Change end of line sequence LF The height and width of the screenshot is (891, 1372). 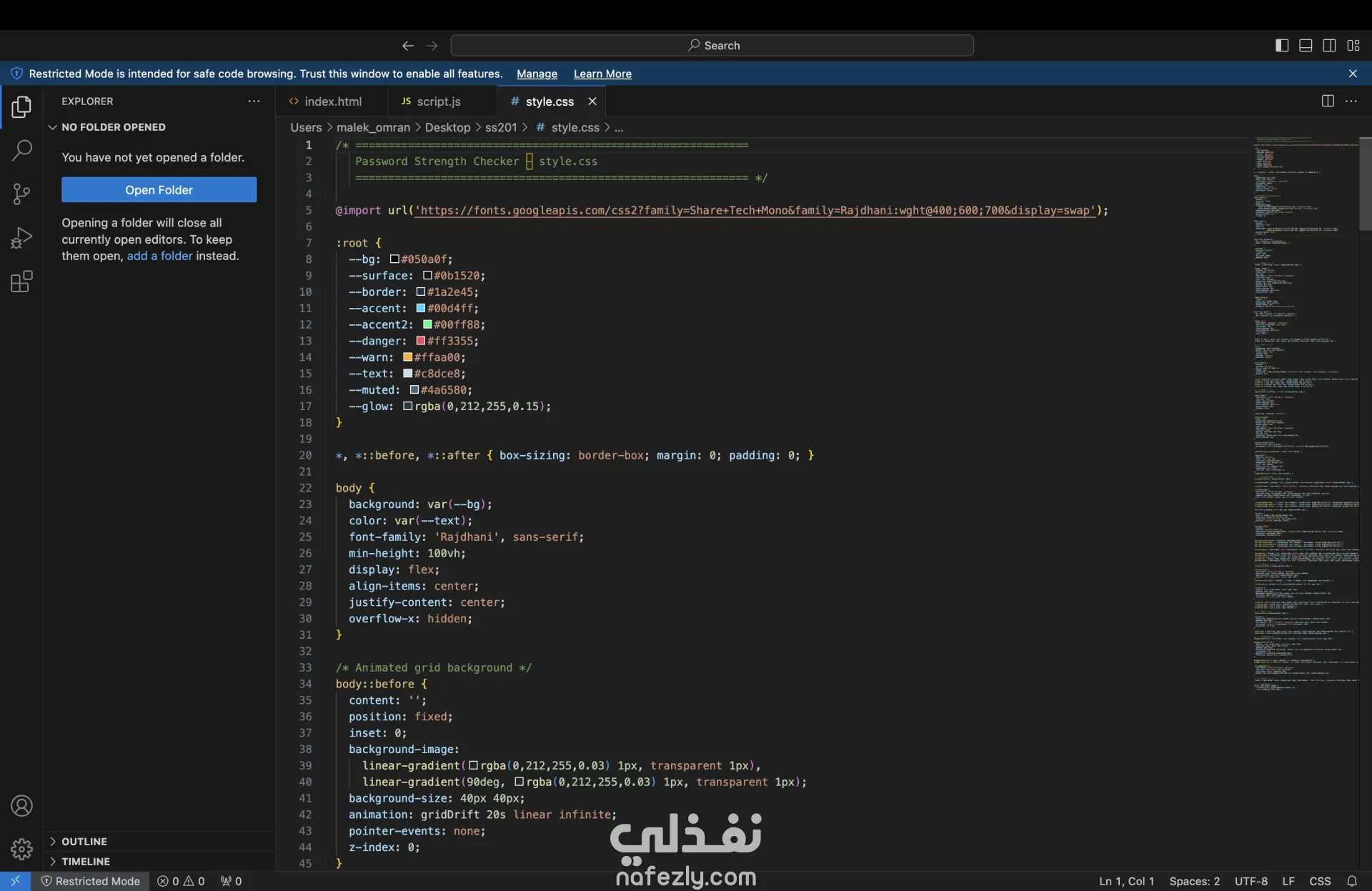pyautogui.click(x=1288, y=881)
